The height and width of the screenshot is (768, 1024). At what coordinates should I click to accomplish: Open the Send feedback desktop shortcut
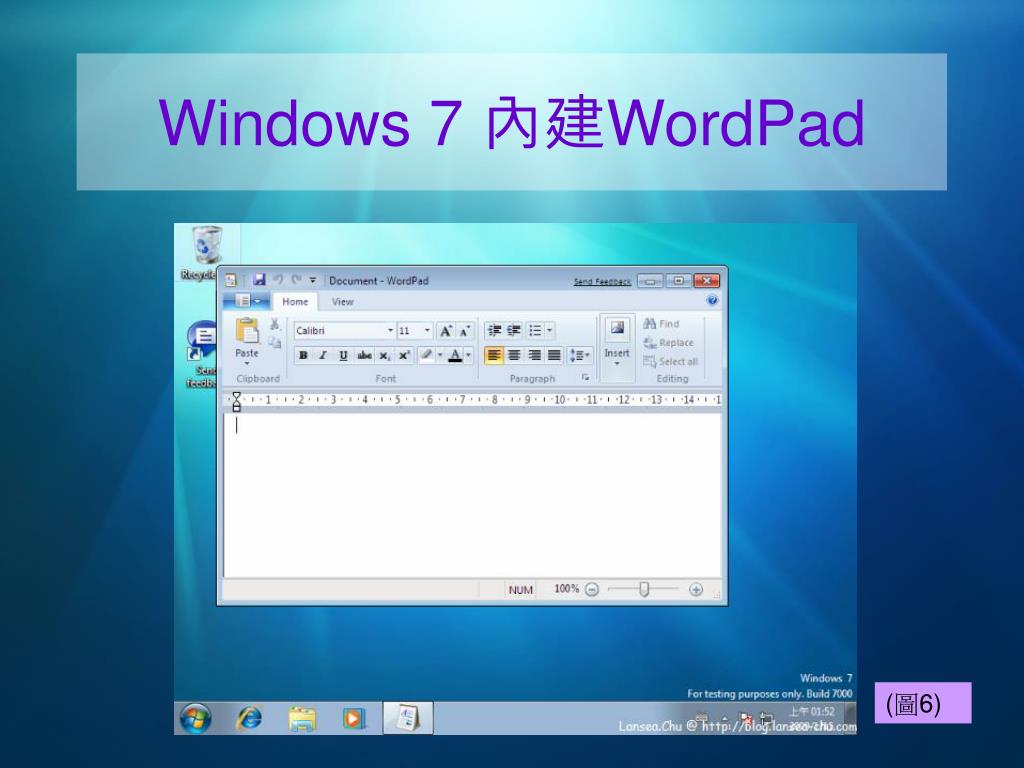tap(202, 355)
